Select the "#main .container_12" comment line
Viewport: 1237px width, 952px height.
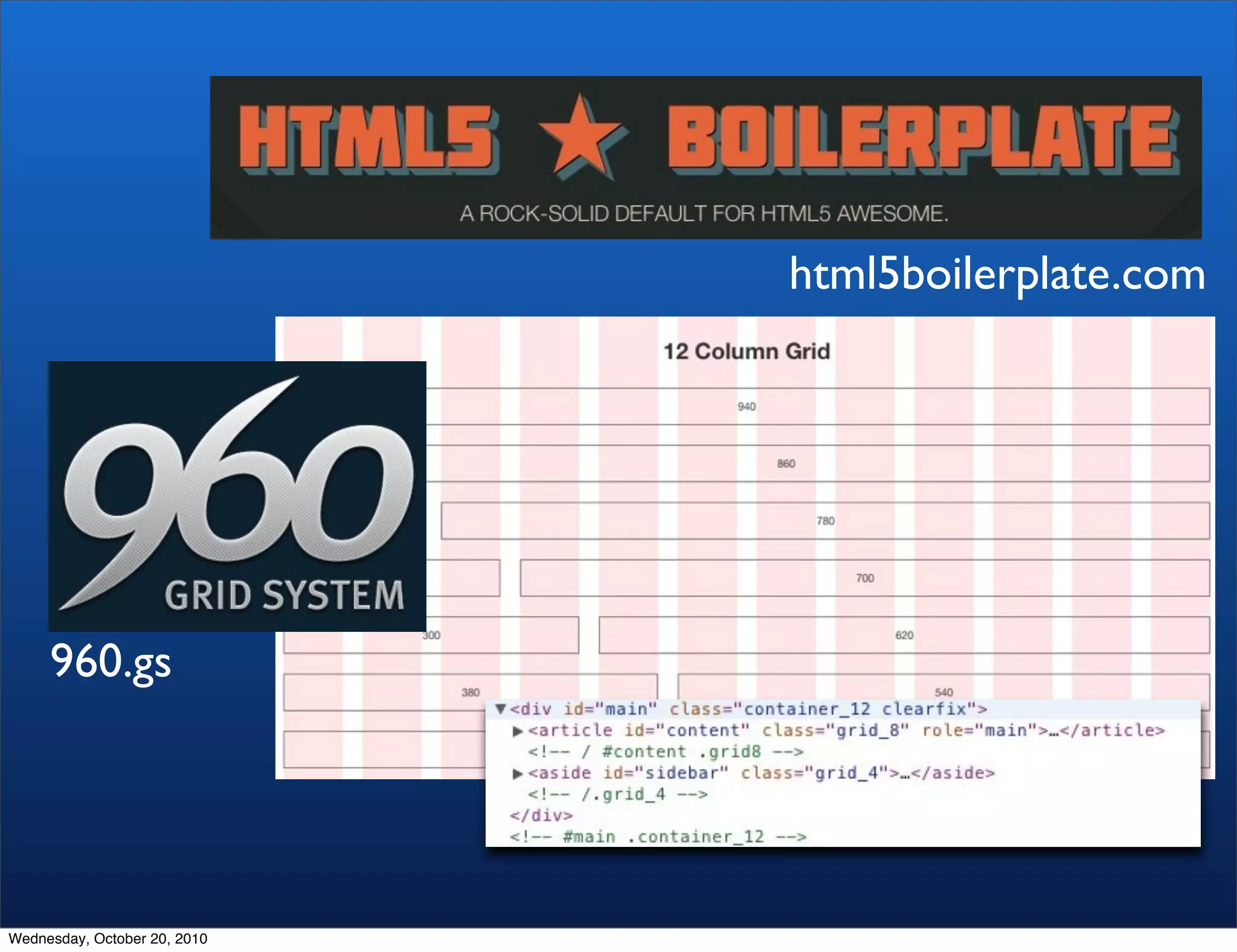(x=658, y=837)
